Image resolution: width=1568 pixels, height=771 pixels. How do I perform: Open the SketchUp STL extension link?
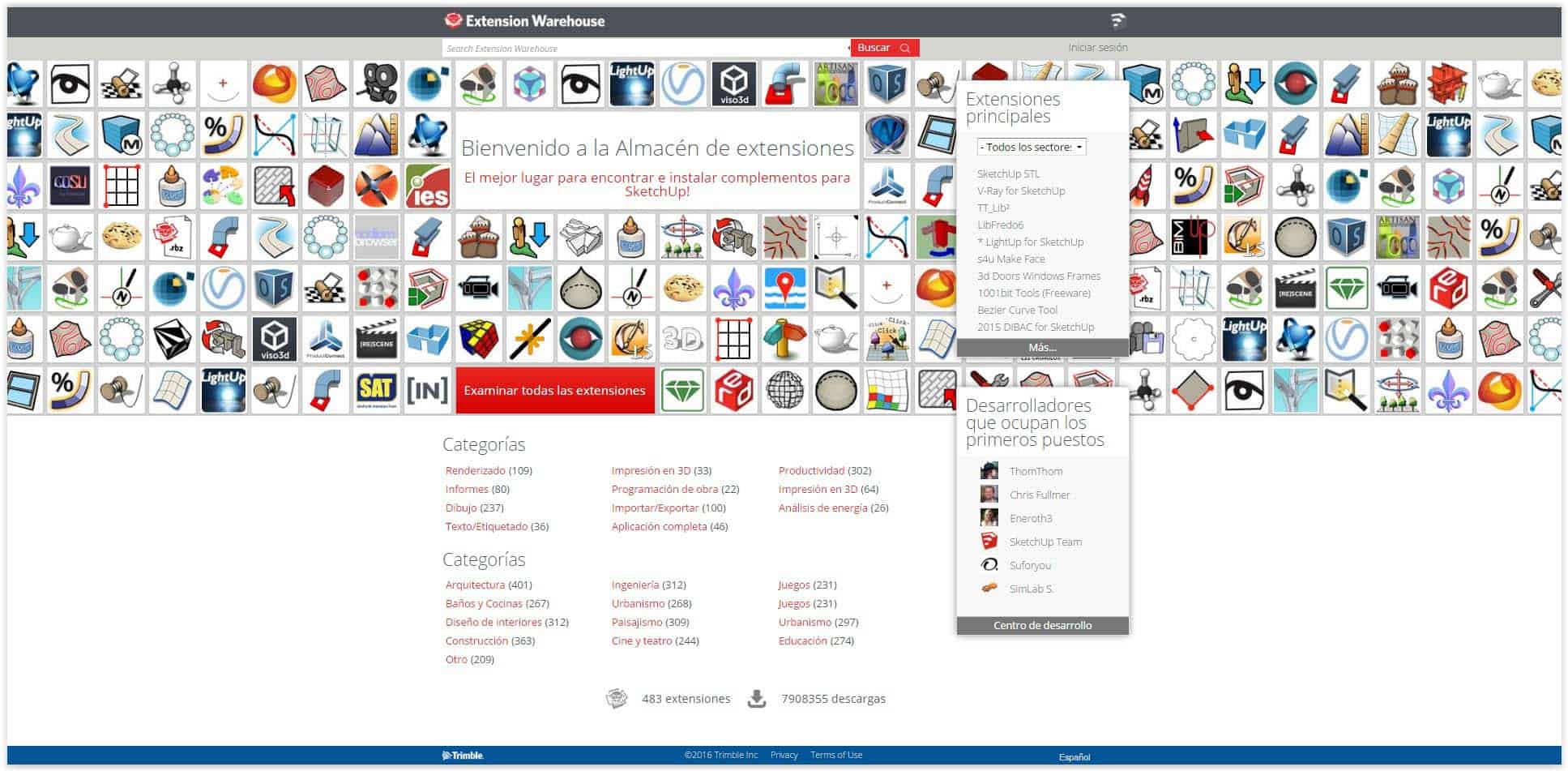1007,173
